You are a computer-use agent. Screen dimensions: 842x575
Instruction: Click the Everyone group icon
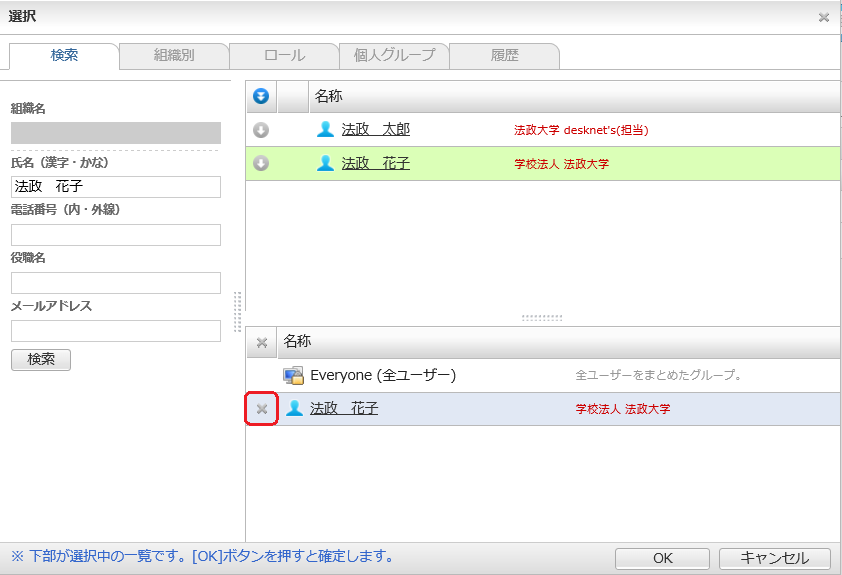(294, 375)
